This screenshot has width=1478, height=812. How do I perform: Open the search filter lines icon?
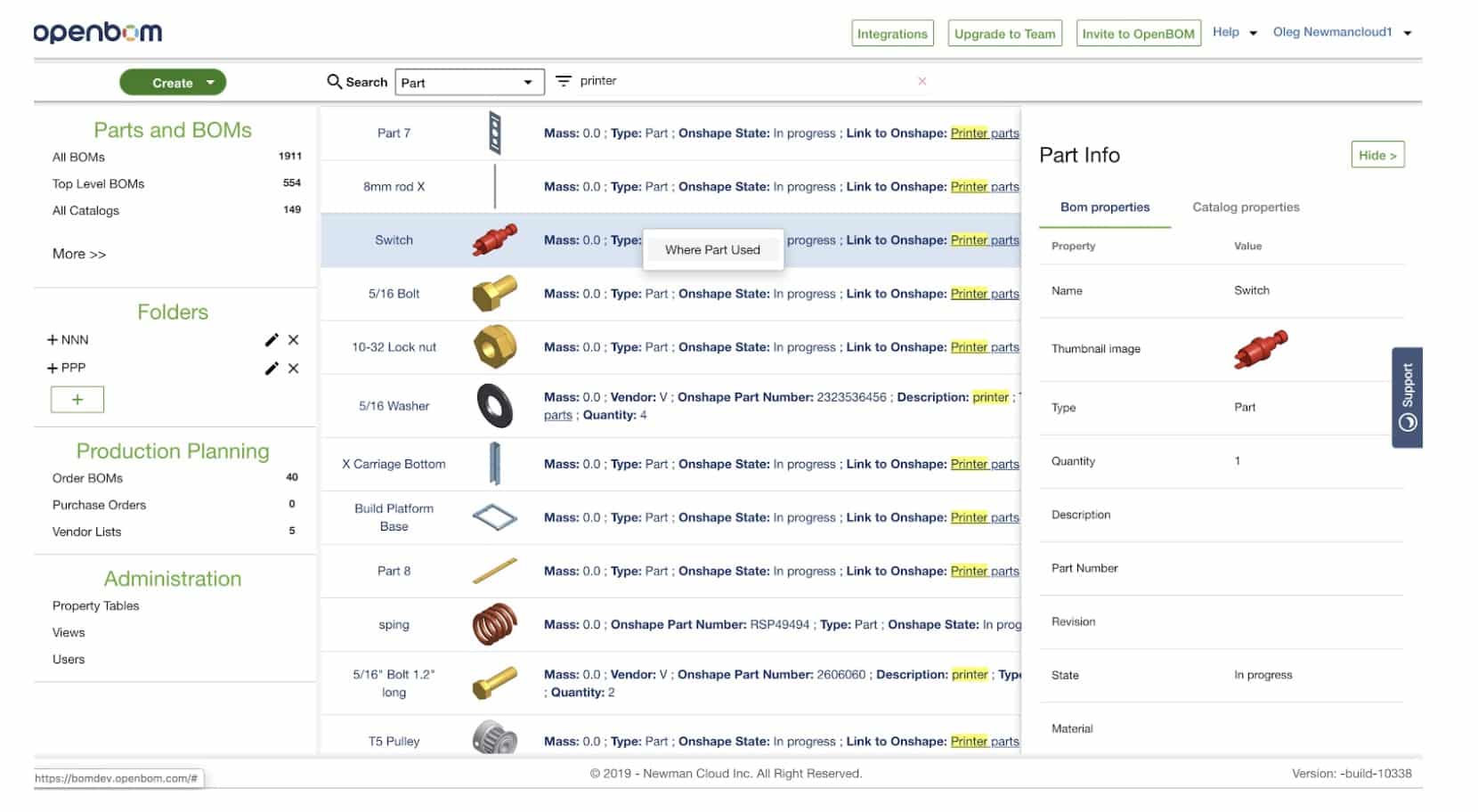563,81
